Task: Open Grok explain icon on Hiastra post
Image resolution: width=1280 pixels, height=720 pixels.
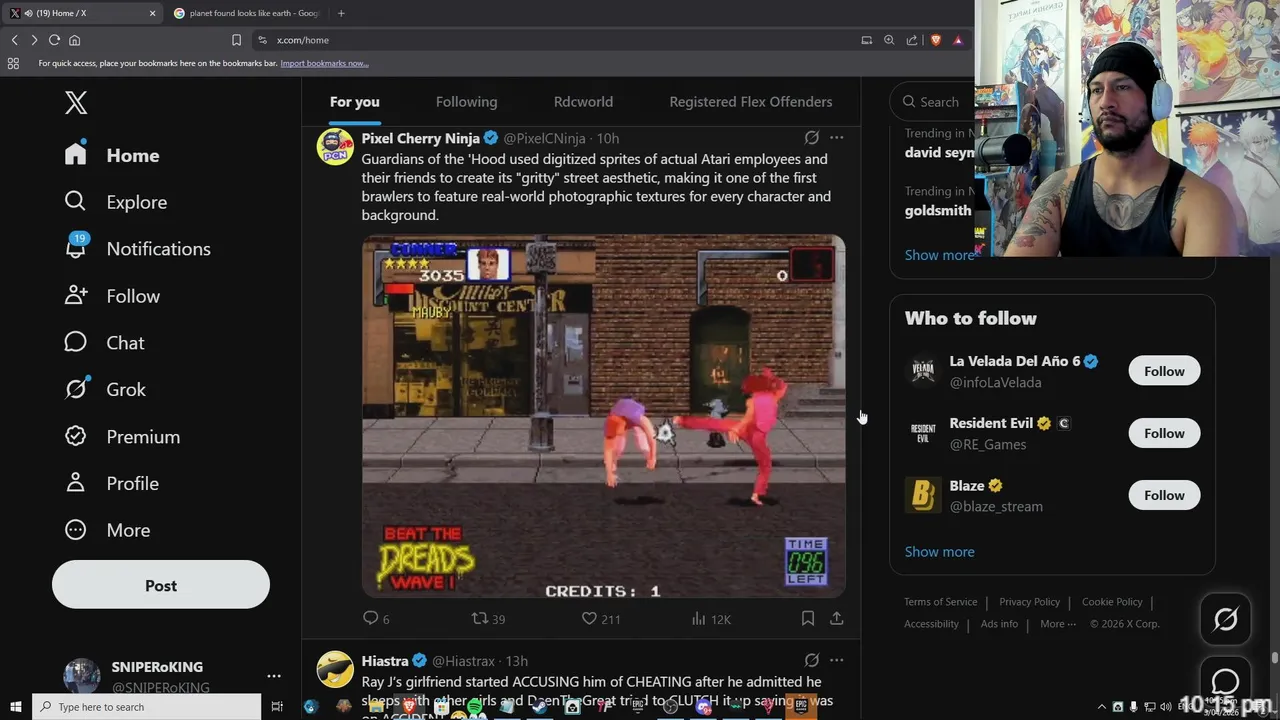Action: tap(812, 660)
